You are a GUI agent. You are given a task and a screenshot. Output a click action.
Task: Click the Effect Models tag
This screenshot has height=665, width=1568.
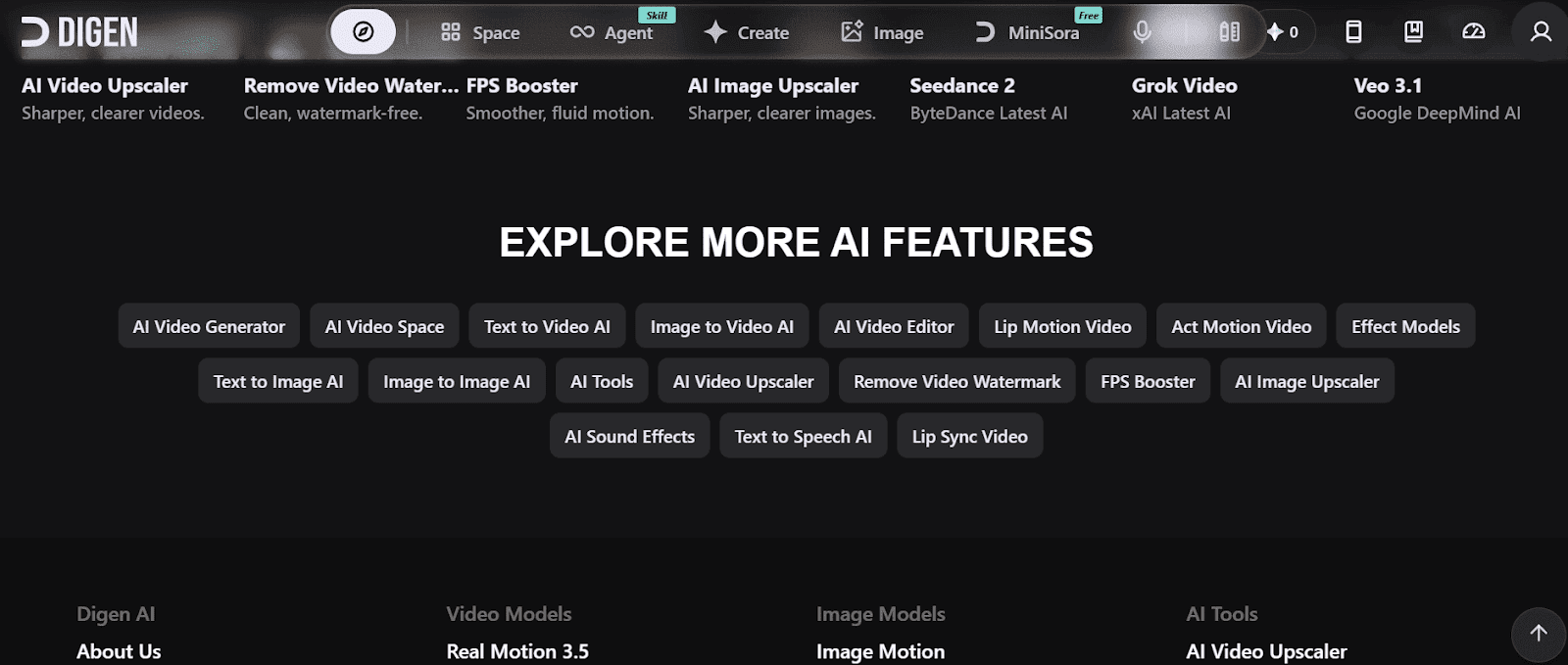(x=1405, y=326)
